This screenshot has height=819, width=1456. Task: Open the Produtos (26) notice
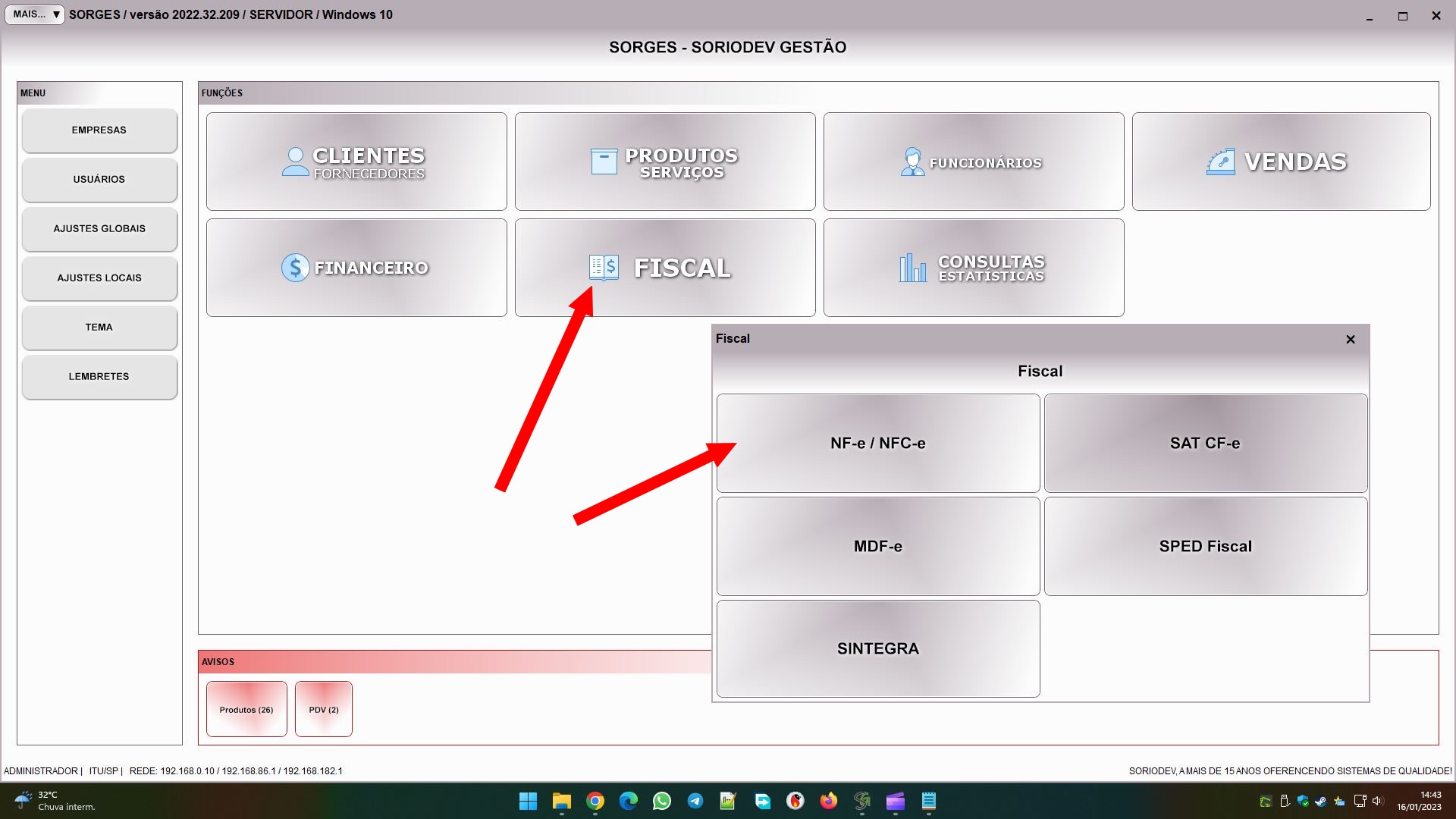tap(246, 709)
